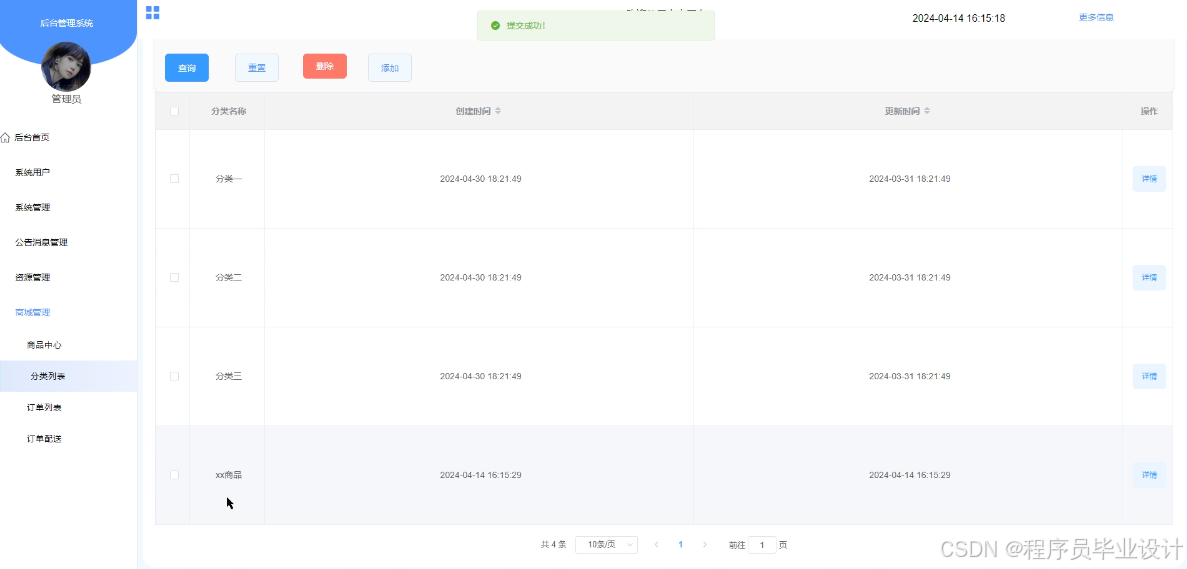Click the red 删除 button

(x=325, y=66)
